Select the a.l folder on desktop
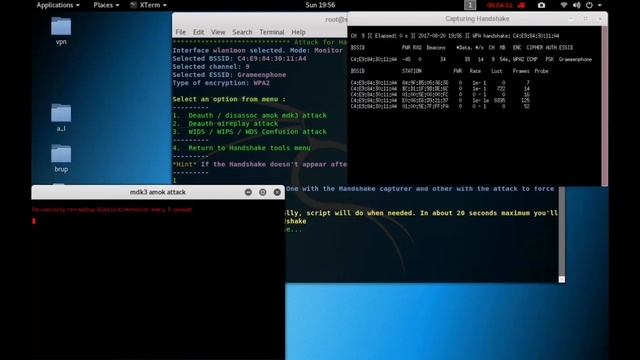This screenshot has width=640, height=360. pos(61,118)
